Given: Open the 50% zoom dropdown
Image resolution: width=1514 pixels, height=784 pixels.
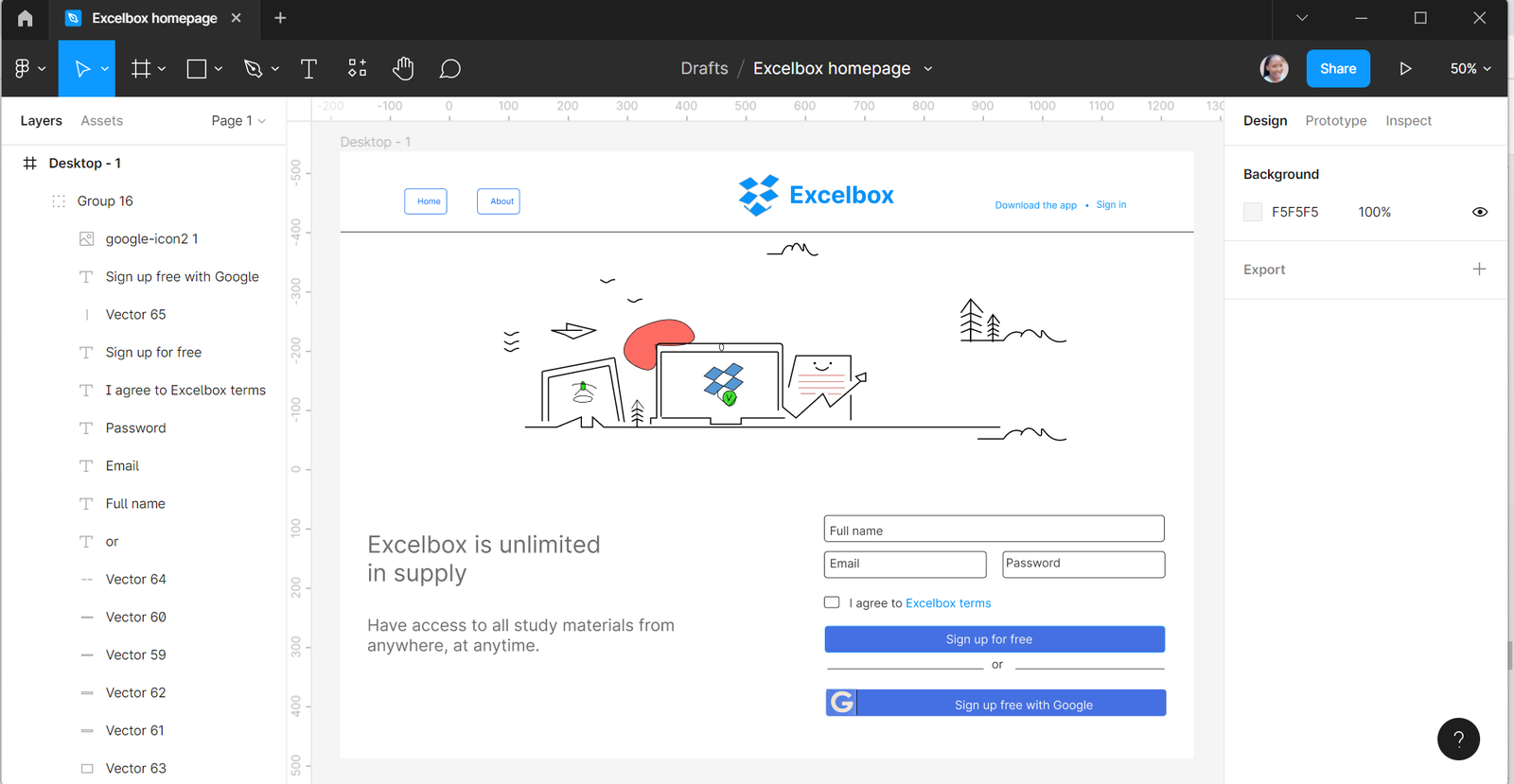Looking at the screenshot, I should click(x=1470, y=68).
